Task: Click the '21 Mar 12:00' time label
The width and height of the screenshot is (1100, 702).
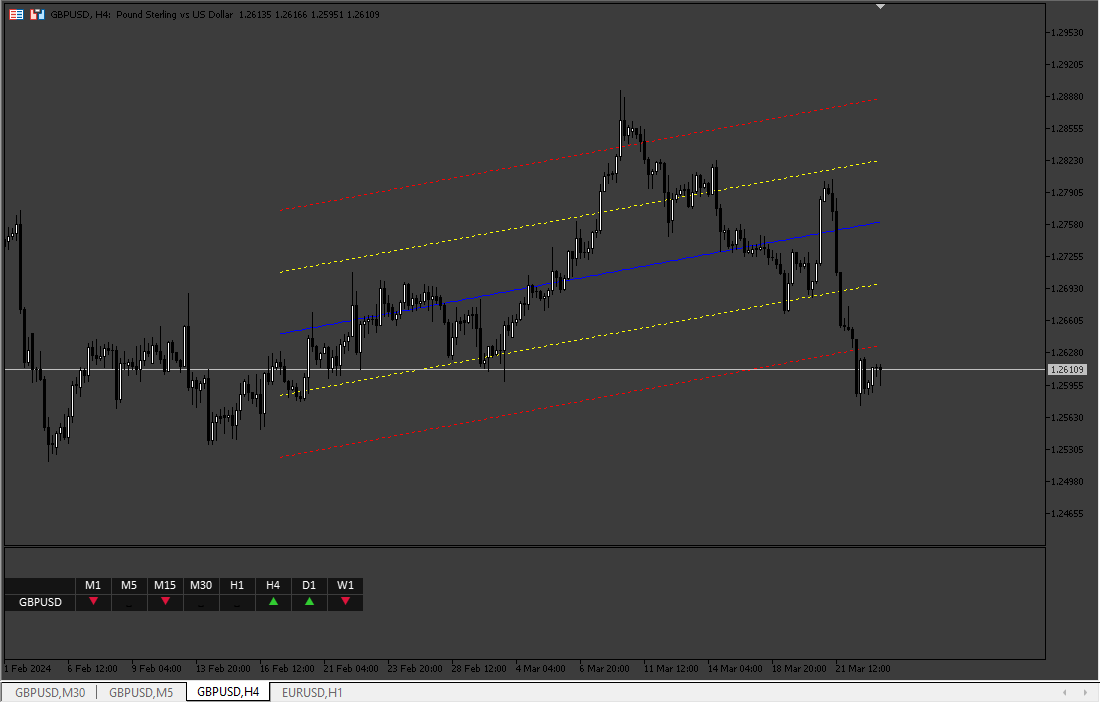Action: point(863,668)
